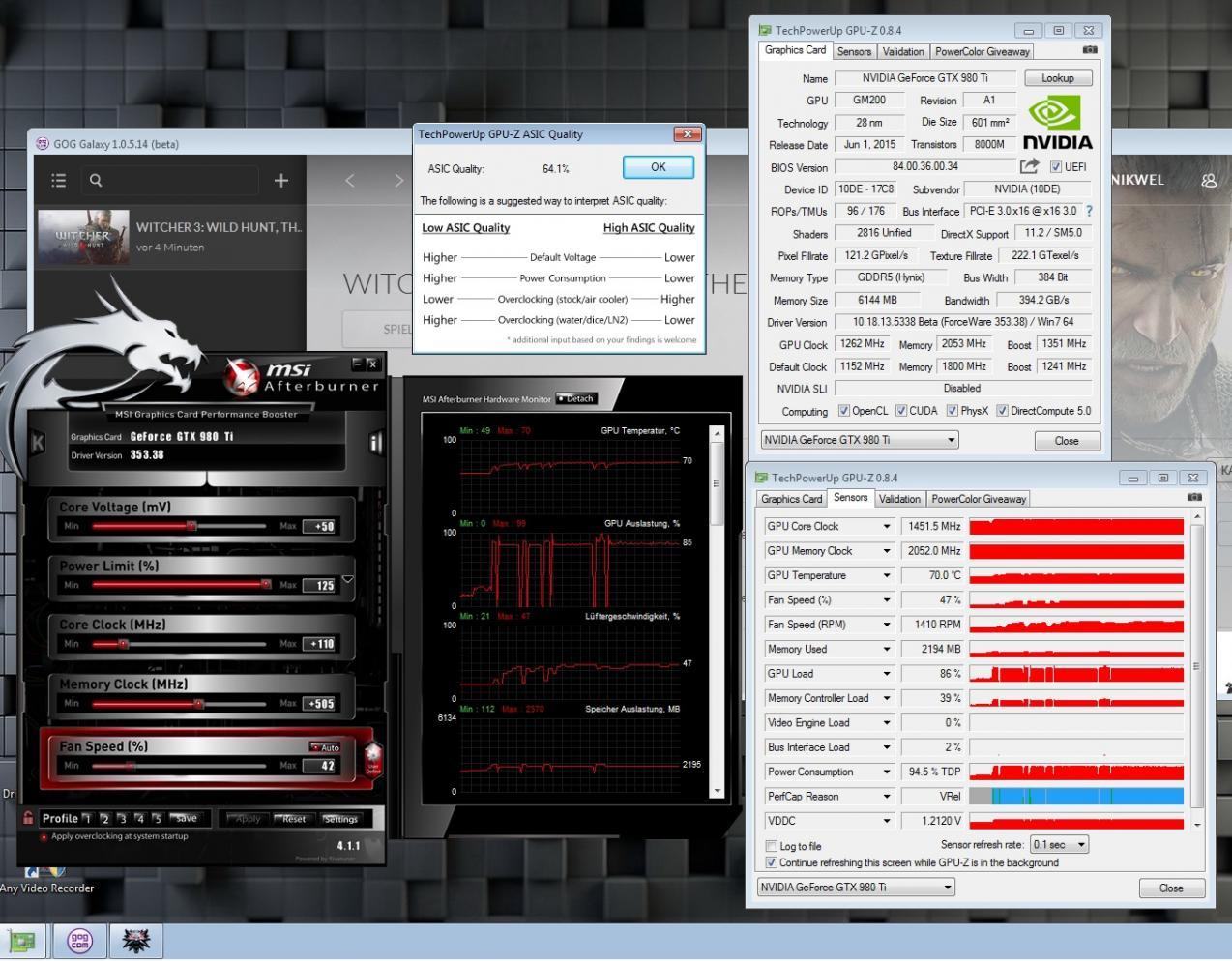Toggle Apply overclocking at system startup
The width and height of the screenshot is (1232, 961).
click(x=44, y=837)
